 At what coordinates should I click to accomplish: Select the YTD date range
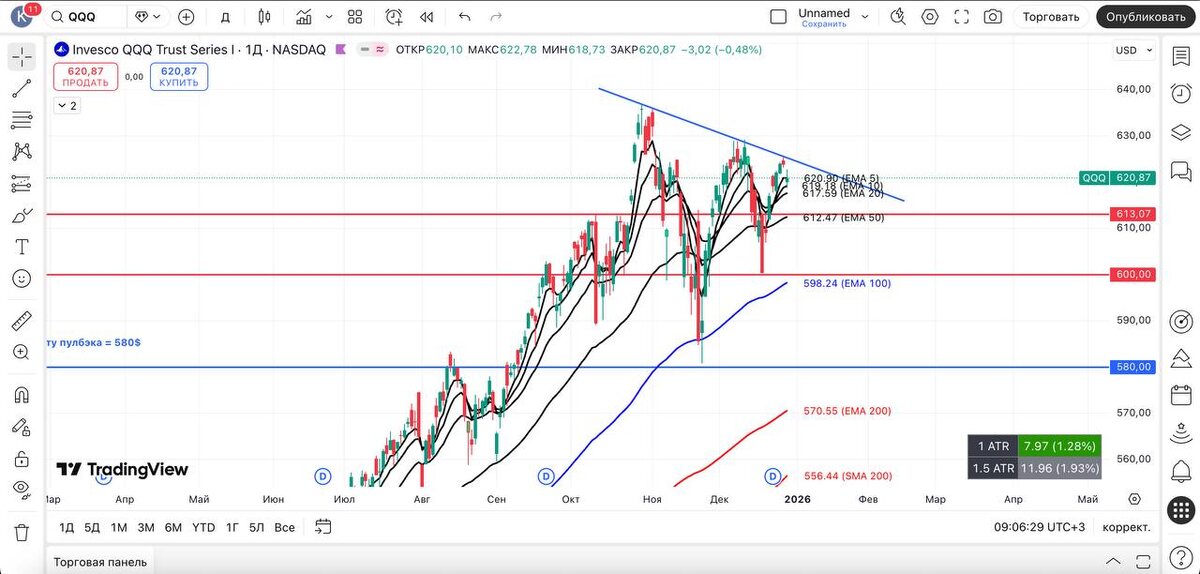point(203,527)
